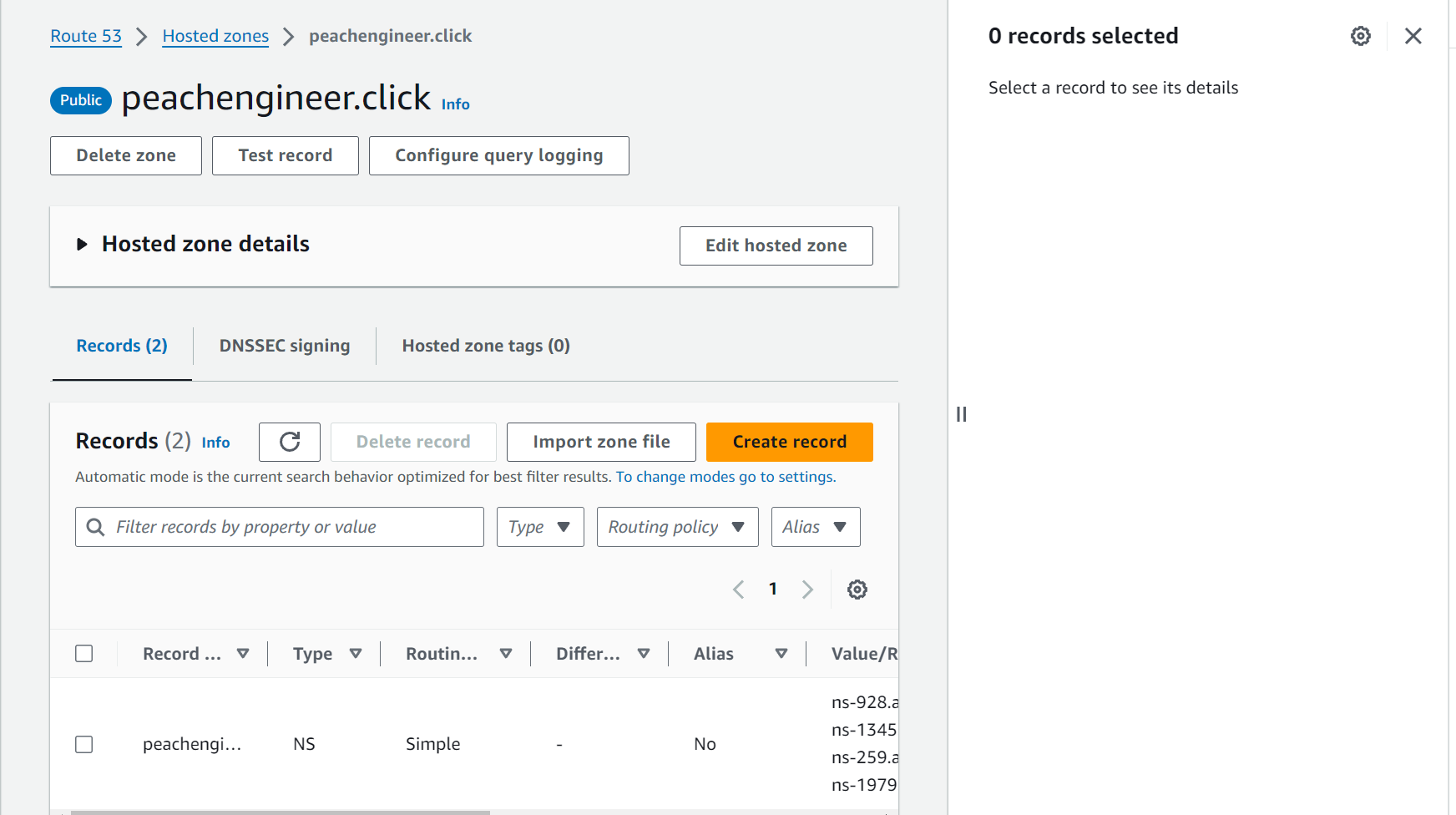Open Info link next to Records heading
This screenshot has width=1456, height=815.
coord(215,443)
